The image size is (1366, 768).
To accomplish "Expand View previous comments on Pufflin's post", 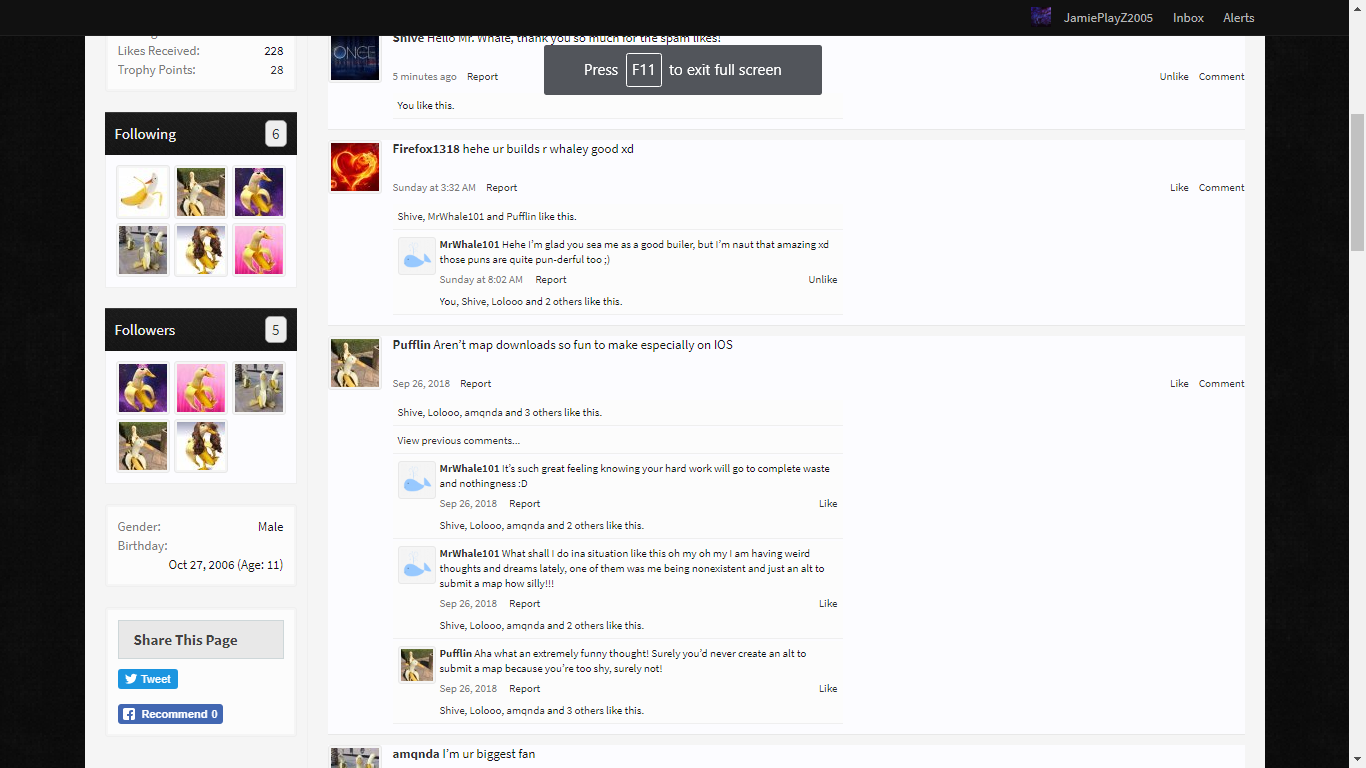I will pos(458,441).
